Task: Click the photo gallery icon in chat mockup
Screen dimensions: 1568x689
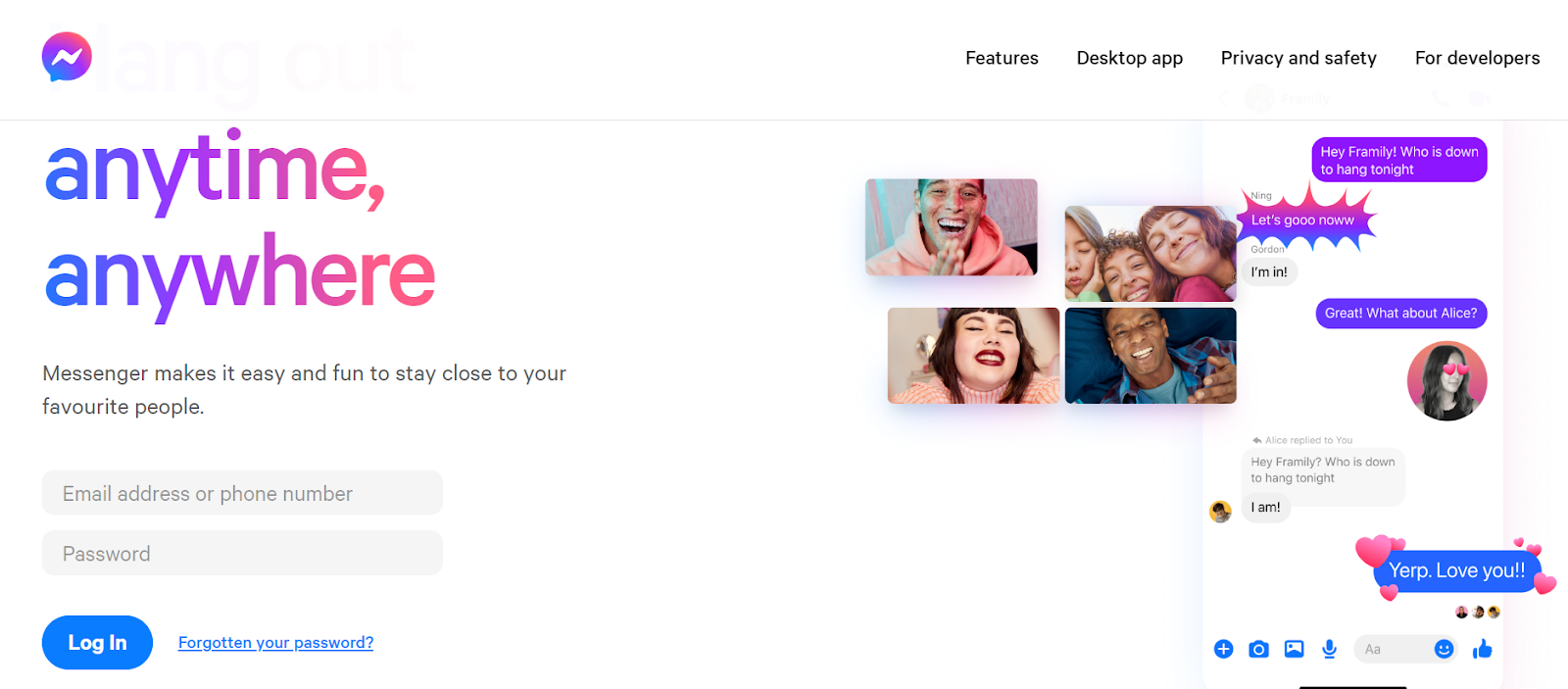Action: [x=1294, y=649]
